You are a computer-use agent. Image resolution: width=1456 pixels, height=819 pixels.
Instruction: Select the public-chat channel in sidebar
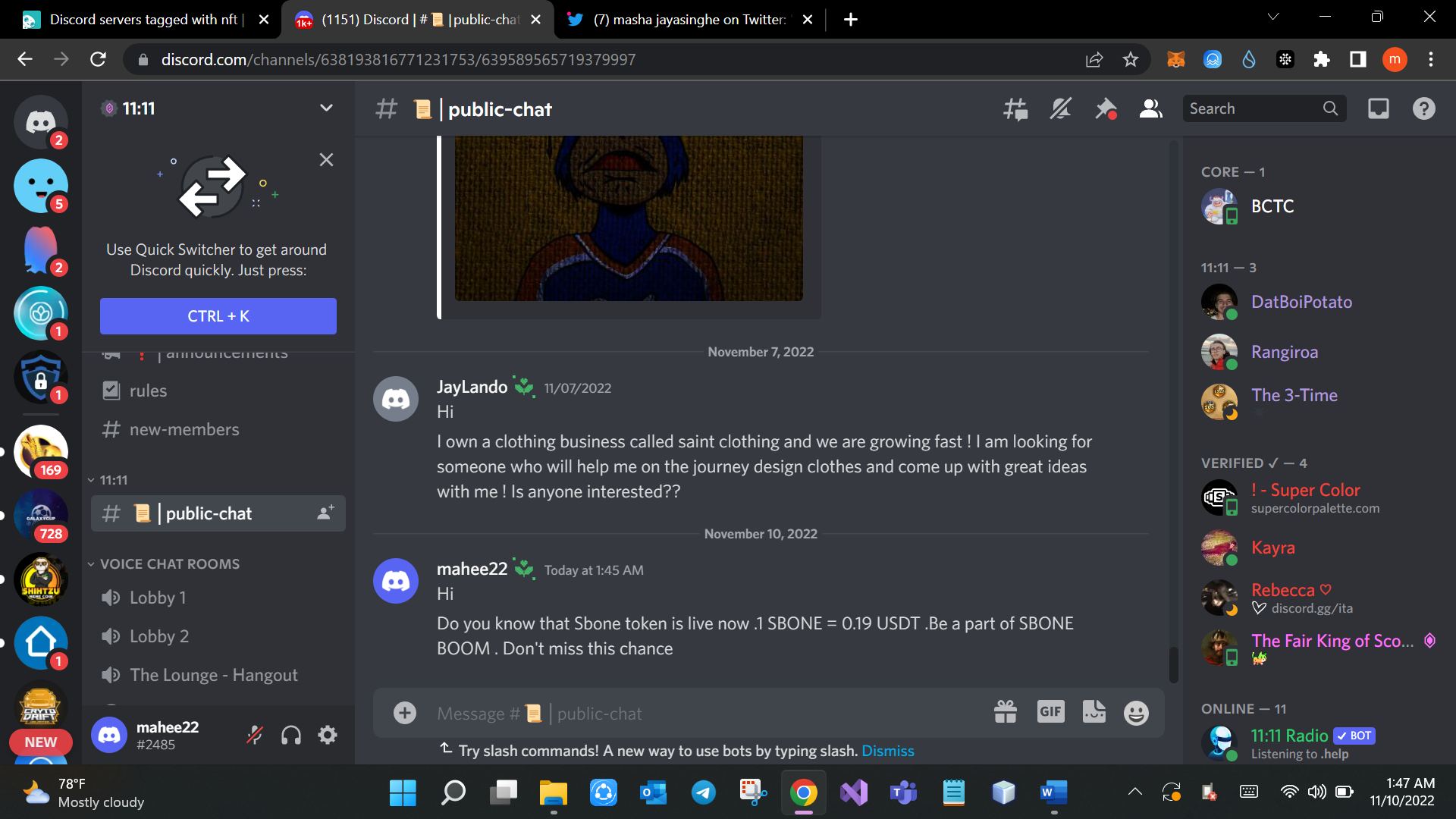pos(218,513)
